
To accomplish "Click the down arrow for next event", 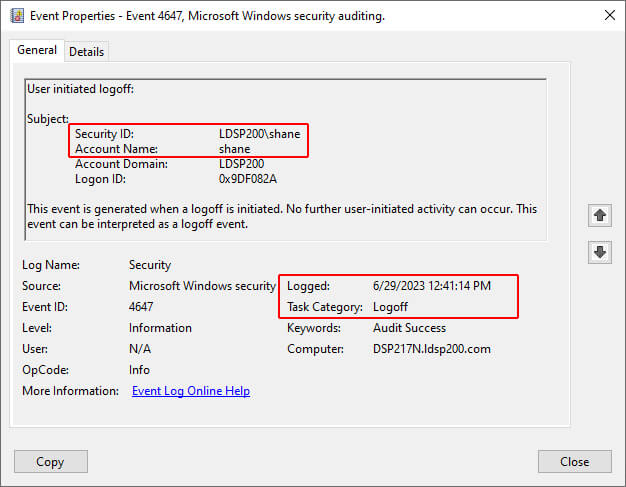I will [x=600, y=252].
